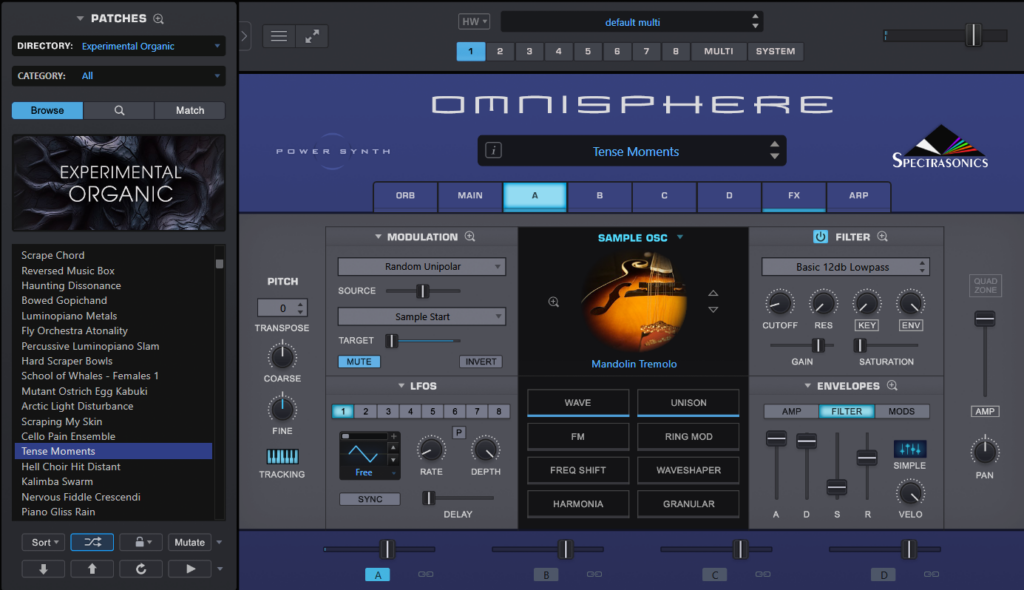Open the Simple envelope display icon
The height and width of the screenshot is (590, 1024).
[909, 449]
